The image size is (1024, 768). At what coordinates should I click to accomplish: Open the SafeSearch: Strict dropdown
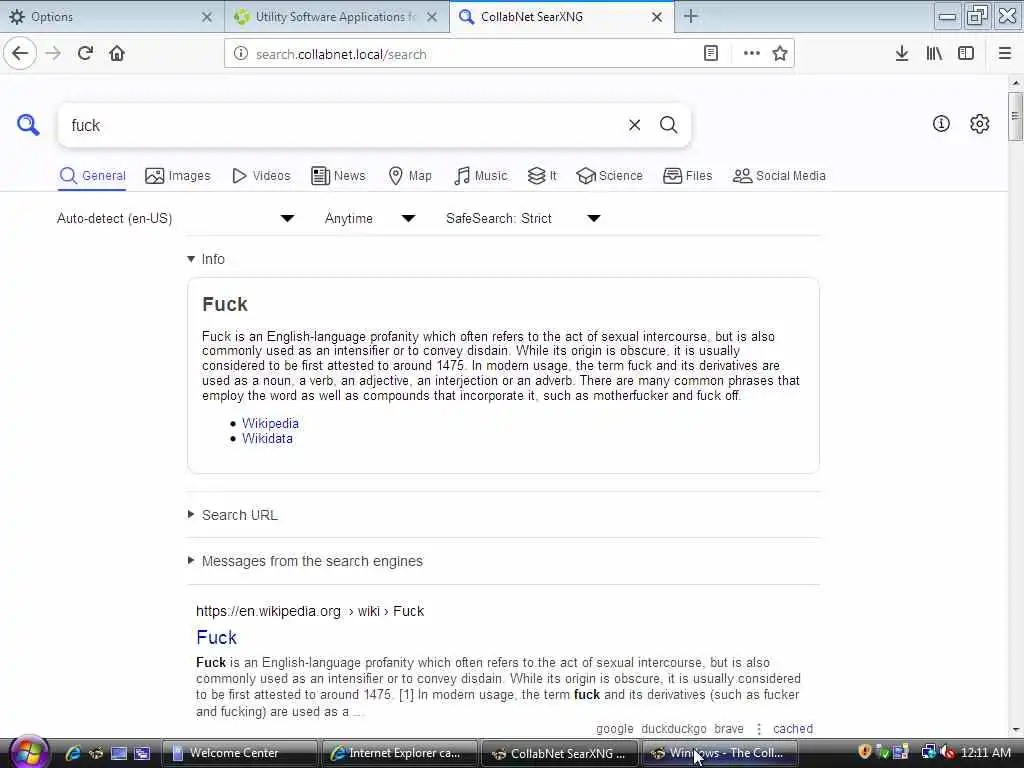(x=523, y=218)
